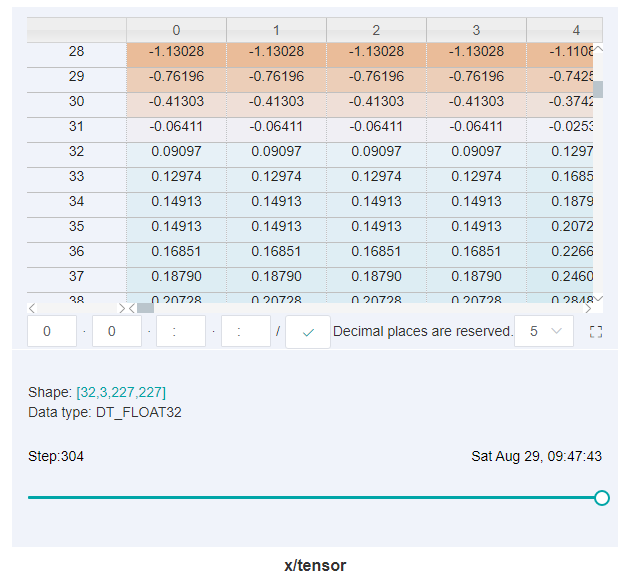This screenshot has height=586, width=627.
Task: Click the first dimension input with 0
Action: 52,331
